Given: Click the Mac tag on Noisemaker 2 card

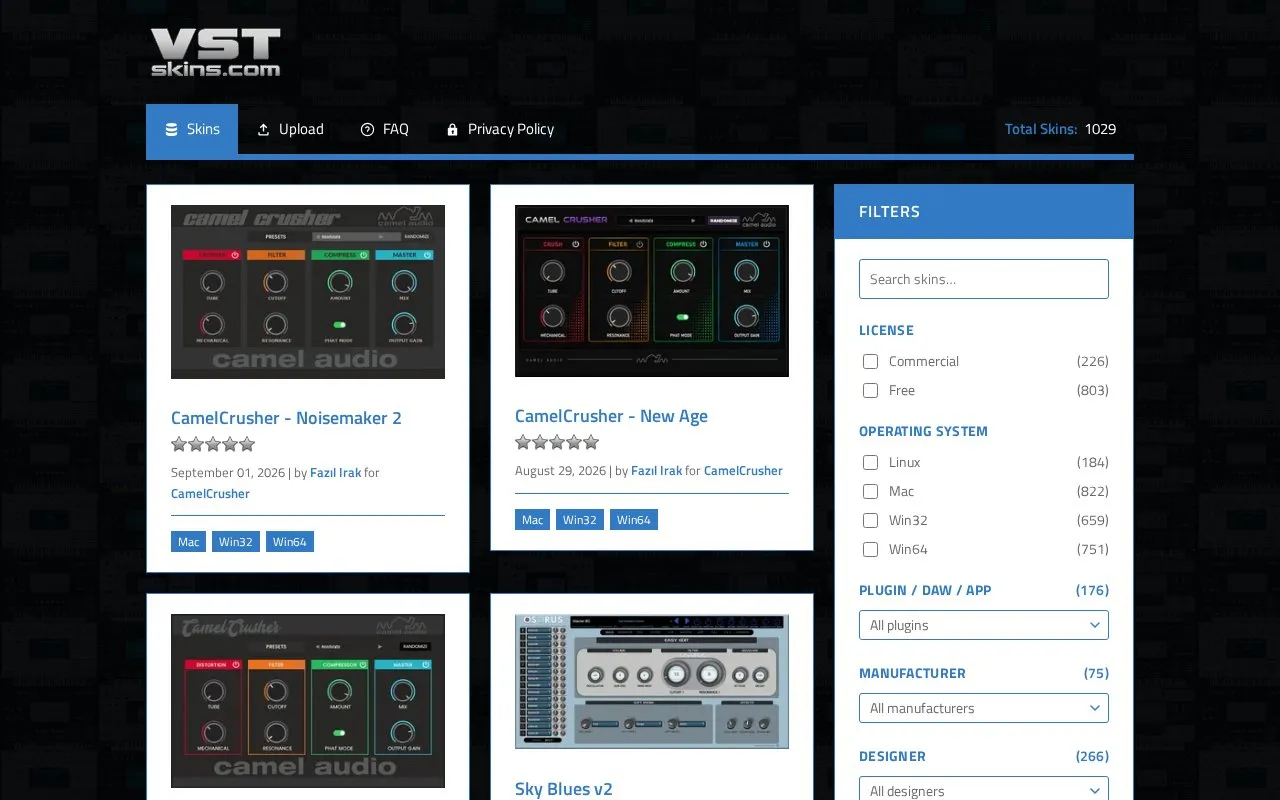Looking at the screenshot, I should point(189,542).
